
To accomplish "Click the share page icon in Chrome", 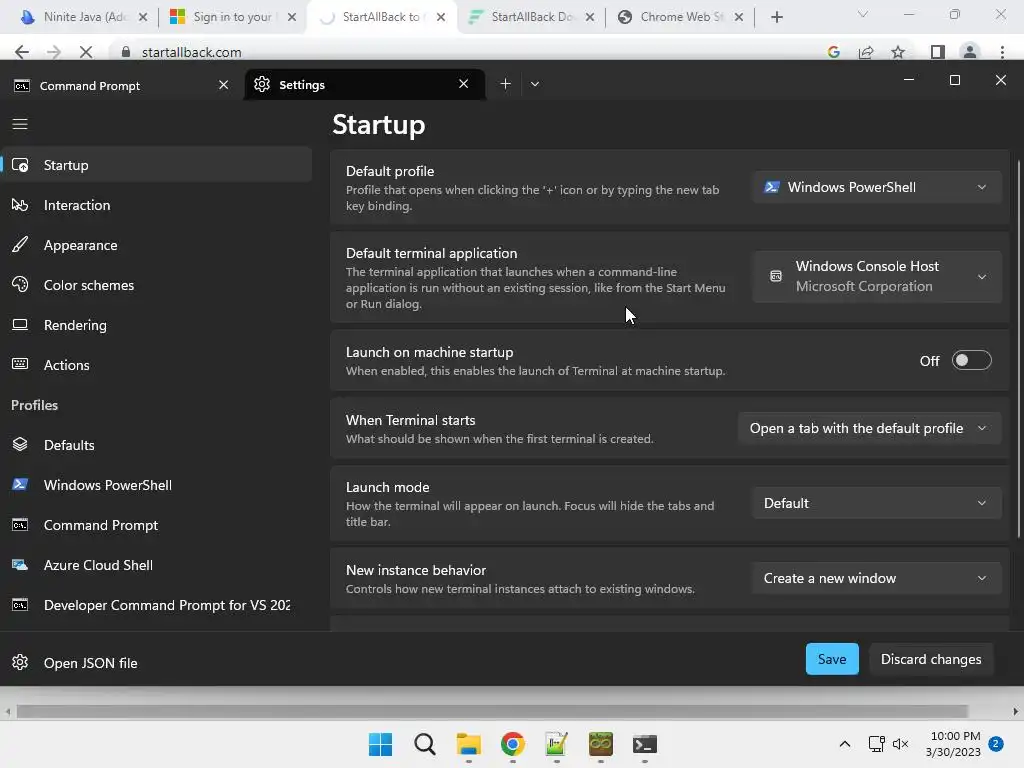I will click(x=866, y=52).
